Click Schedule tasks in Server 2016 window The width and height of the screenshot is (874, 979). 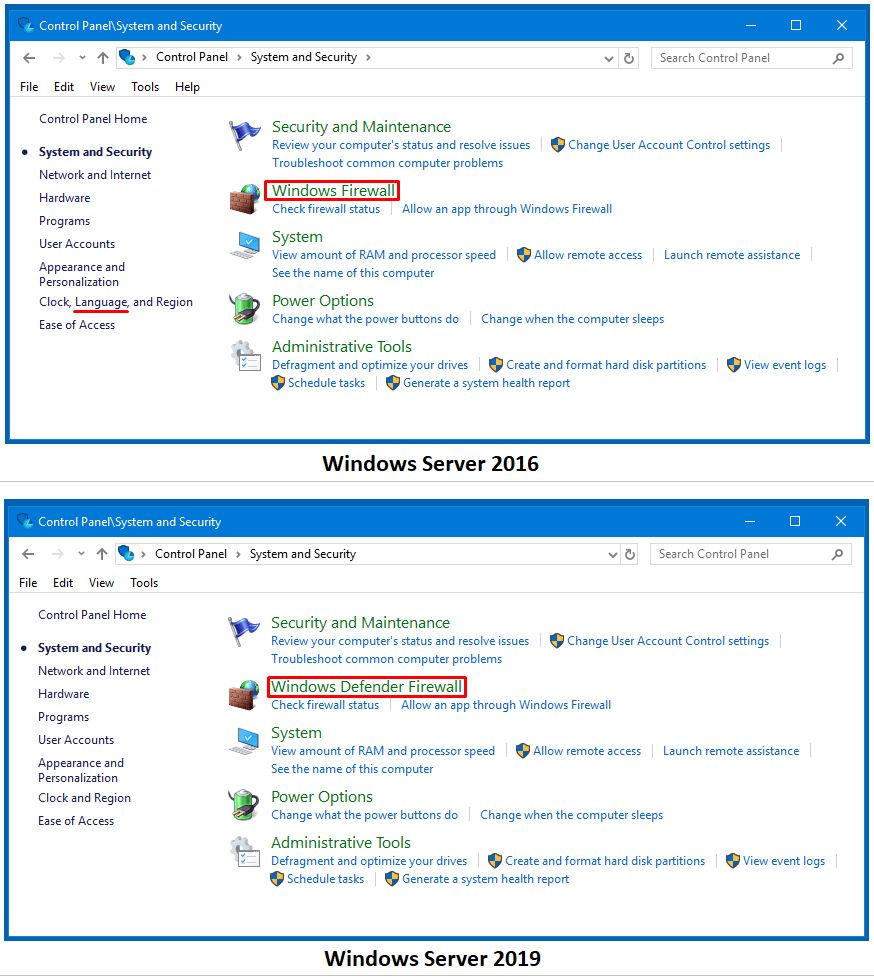point(326,383)
